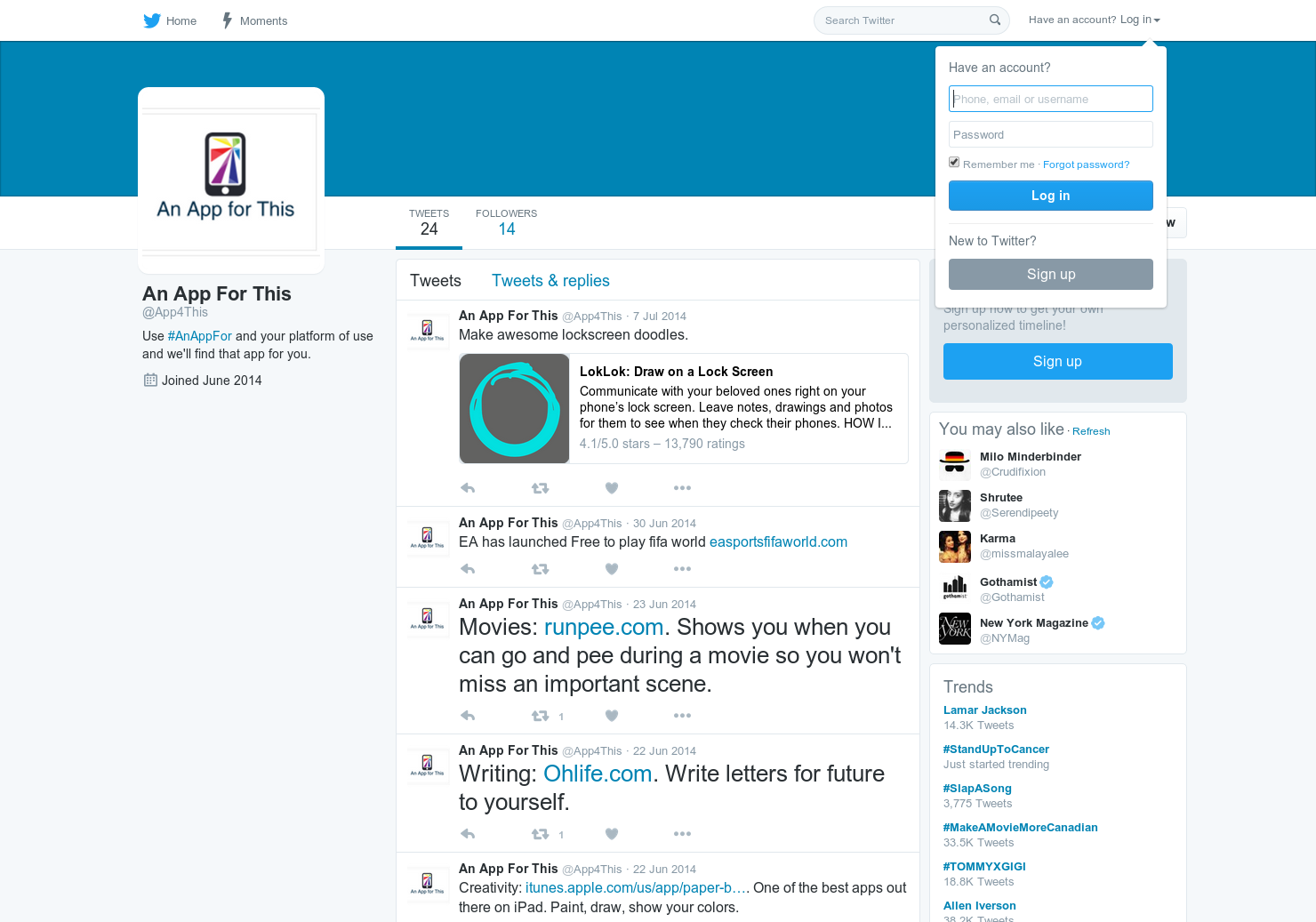The height and width of the screenshot is (922, 1316).
Task: Open the #SlapASong trend
Action: click(977, 789)
